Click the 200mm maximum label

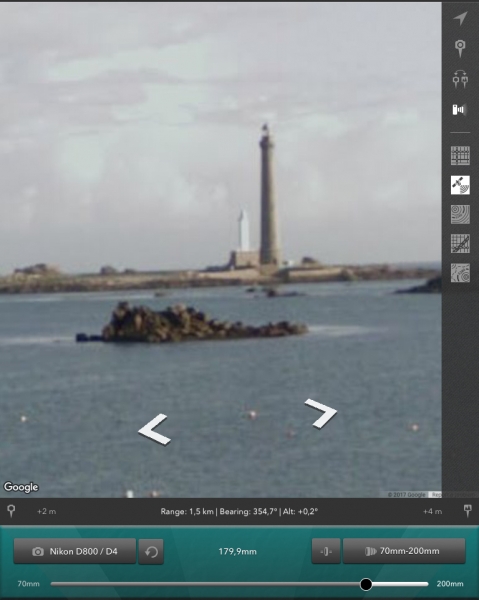click(450, 584)
